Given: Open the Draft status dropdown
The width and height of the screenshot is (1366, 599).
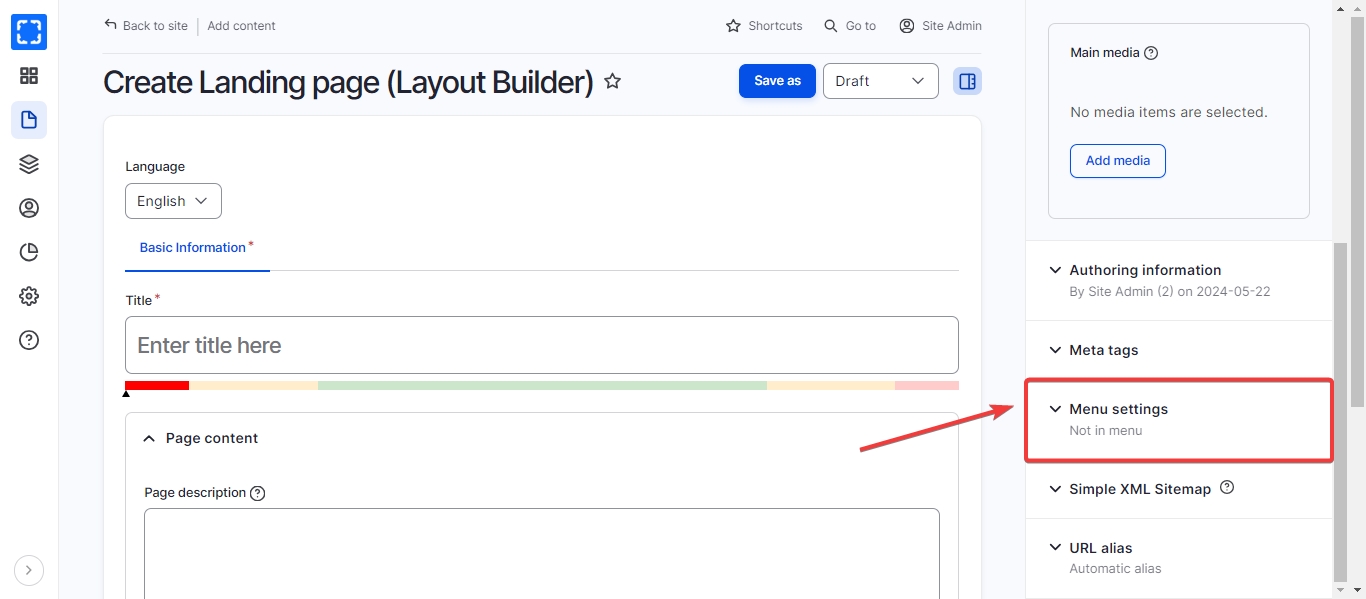Looking at the screenshot, I should coord(880,81).
